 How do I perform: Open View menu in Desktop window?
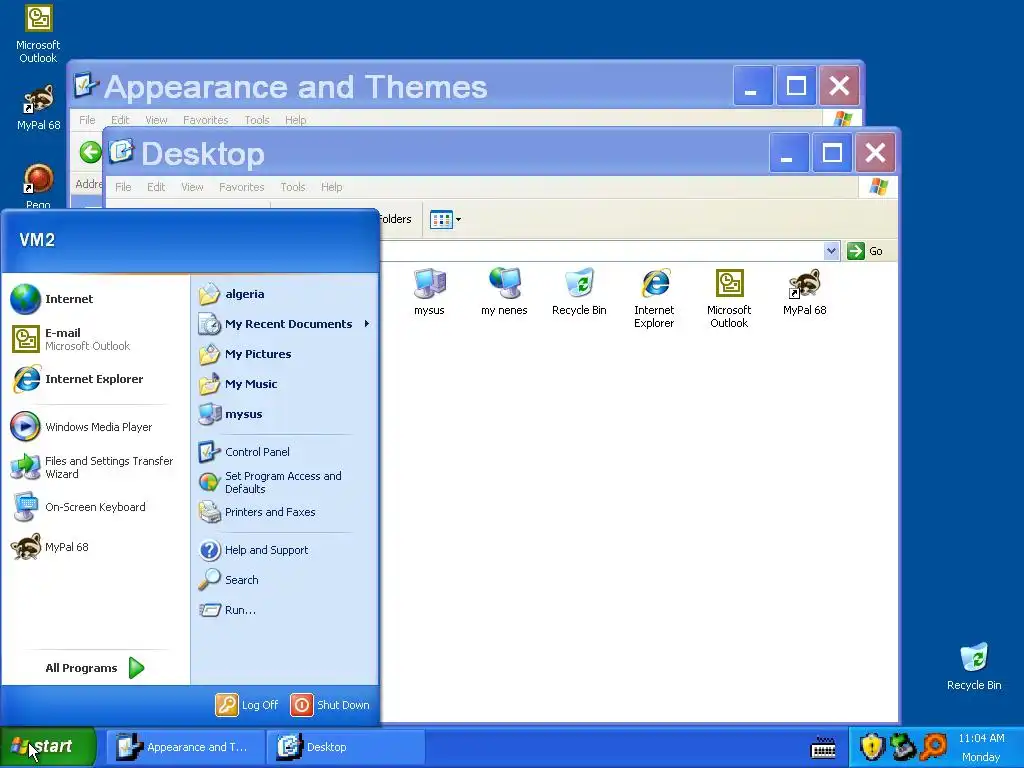[x=192, y=187]
